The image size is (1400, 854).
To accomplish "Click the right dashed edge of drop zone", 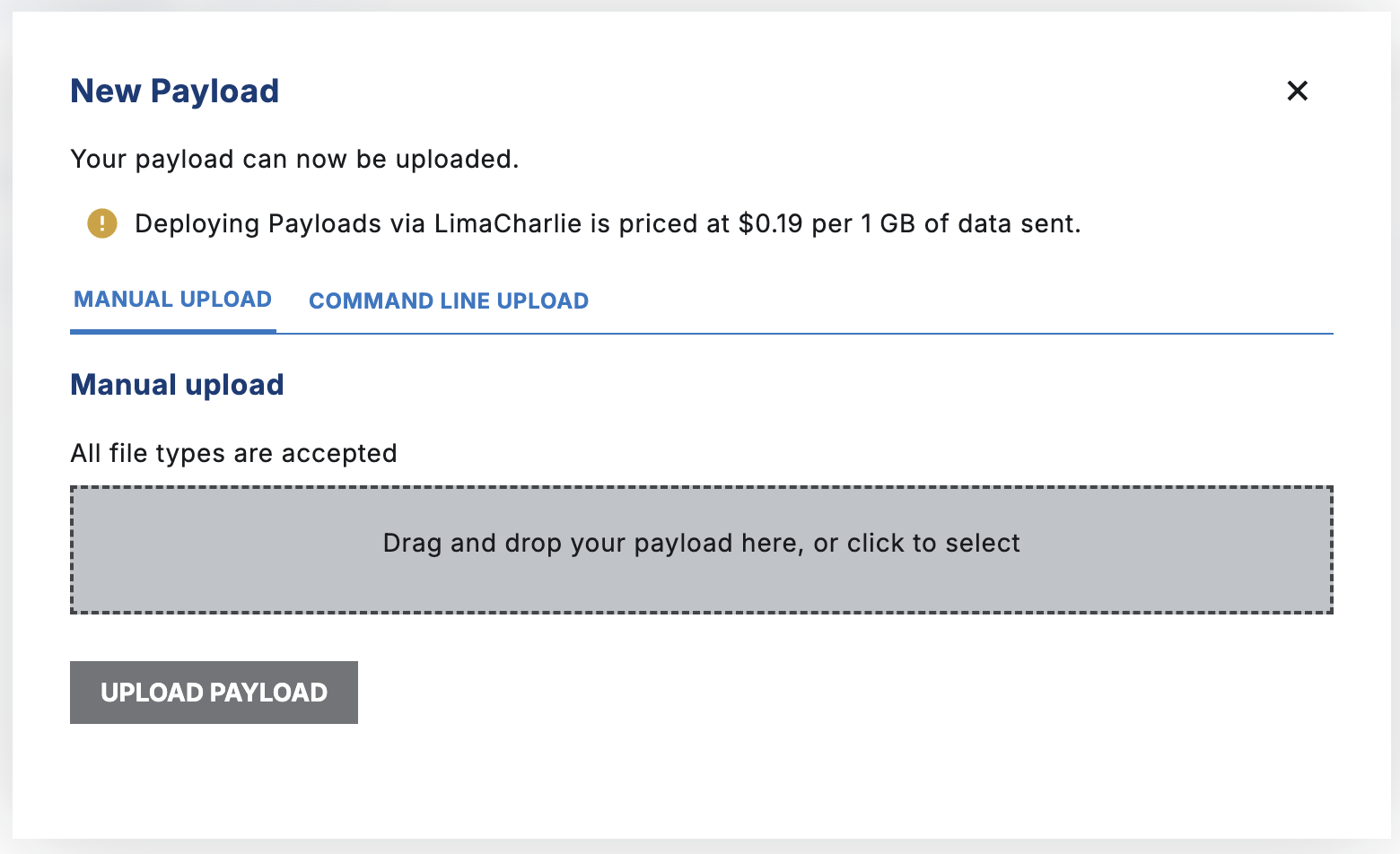I will pyautogui.click(x=1332, y=550).
